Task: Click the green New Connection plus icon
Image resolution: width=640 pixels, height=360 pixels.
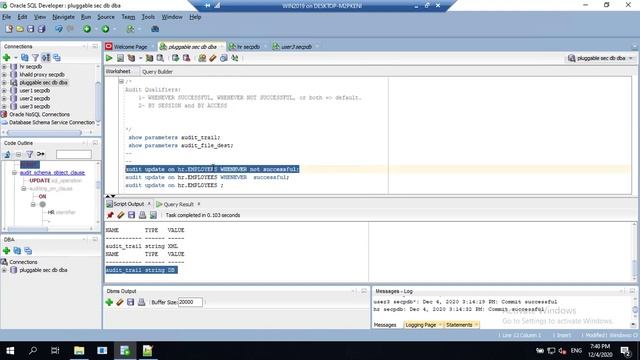Action: tap(7, 58)
